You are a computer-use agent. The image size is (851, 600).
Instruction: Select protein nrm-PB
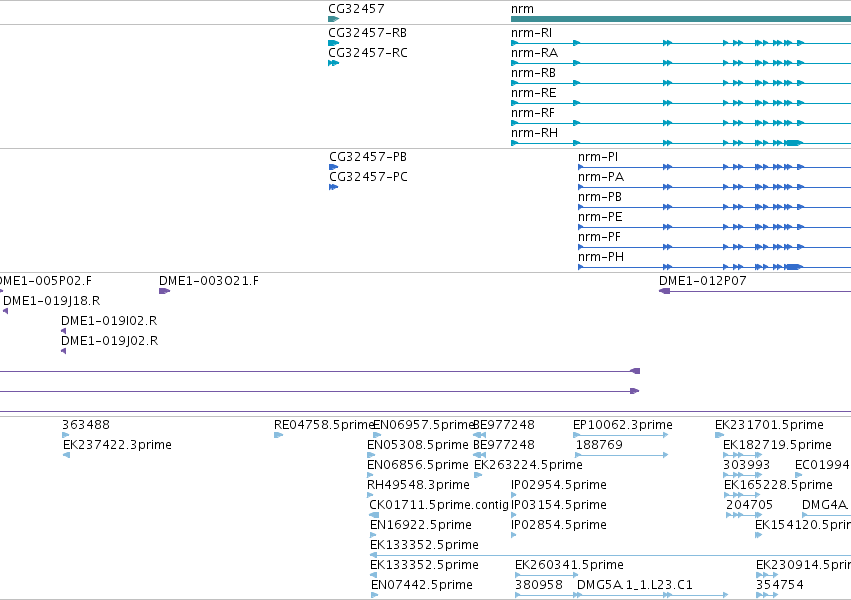pyautogui.click(x=600, y=197)
